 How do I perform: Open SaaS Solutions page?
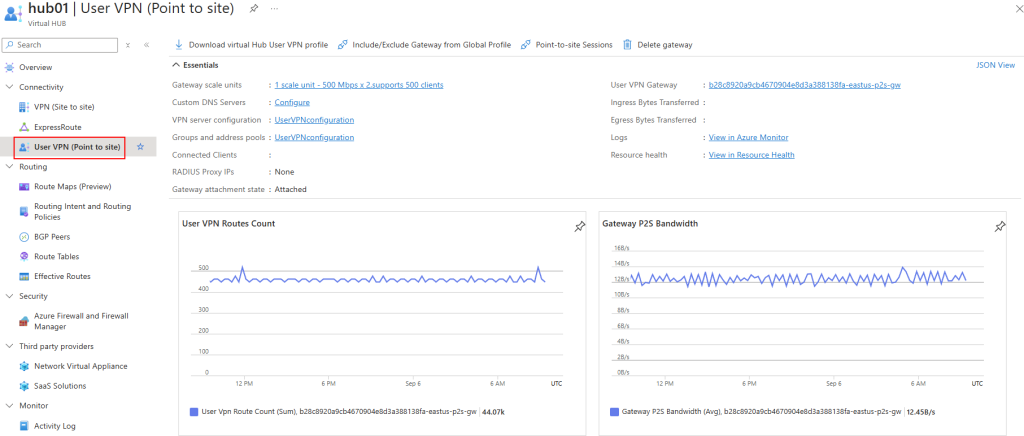coord(59,386)
